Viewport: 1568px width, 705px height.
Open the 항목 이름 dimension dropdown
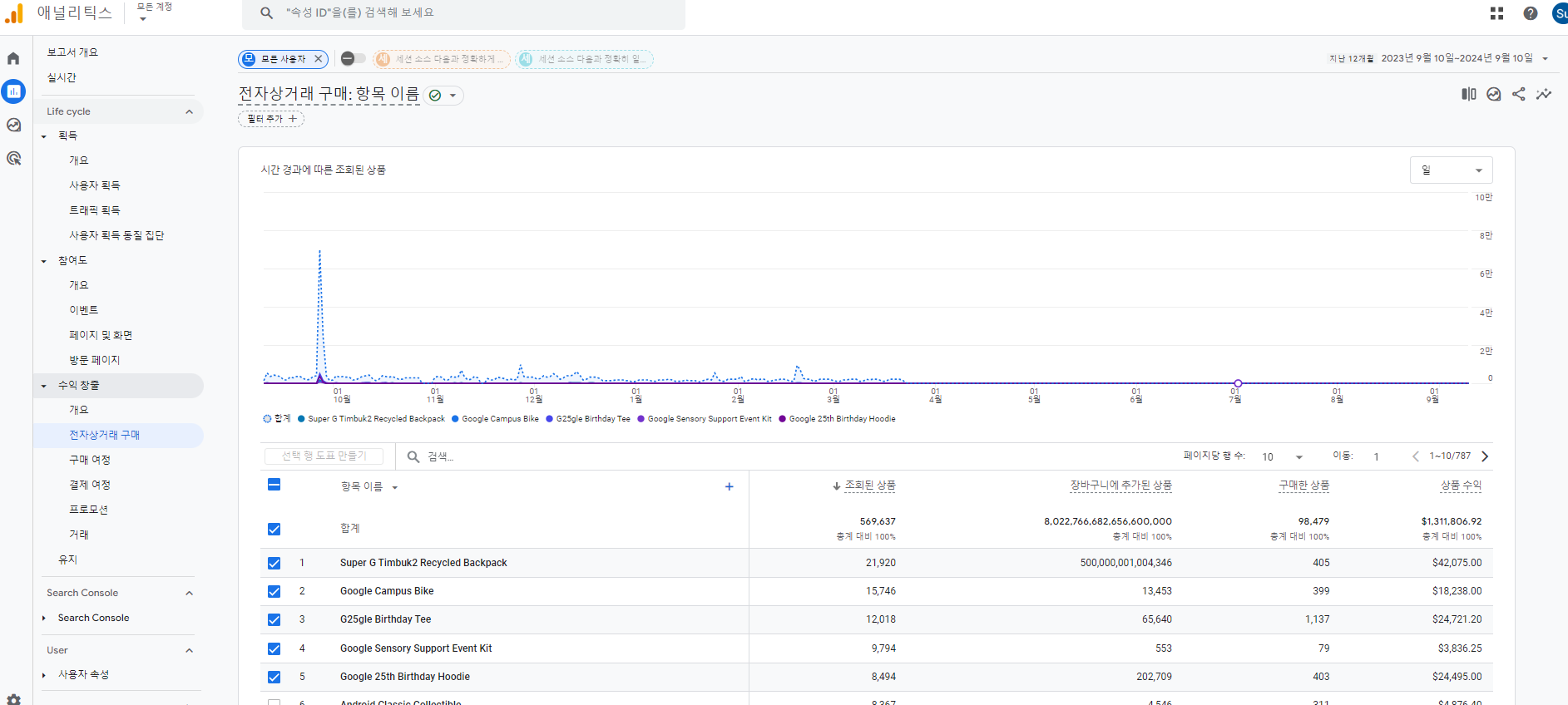click(369, 486)
